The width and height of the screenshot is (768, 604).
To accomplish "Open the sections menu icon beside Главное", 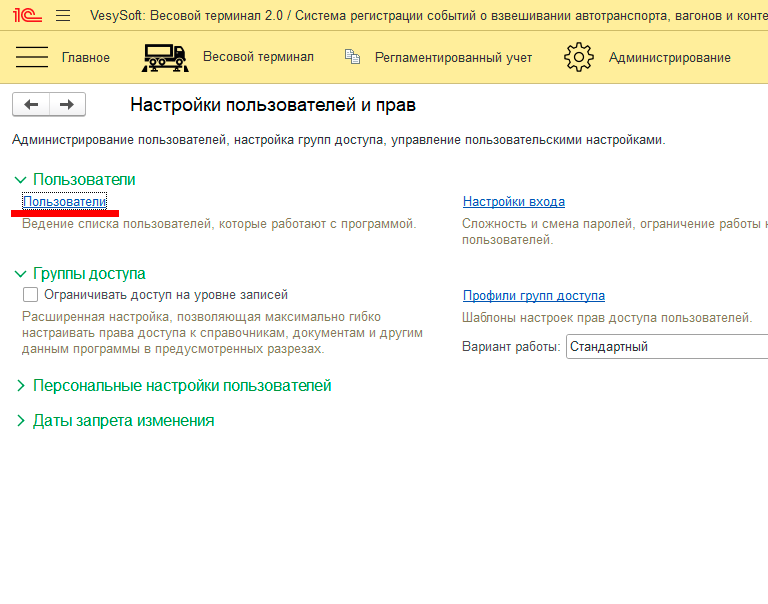I will 32,57.
